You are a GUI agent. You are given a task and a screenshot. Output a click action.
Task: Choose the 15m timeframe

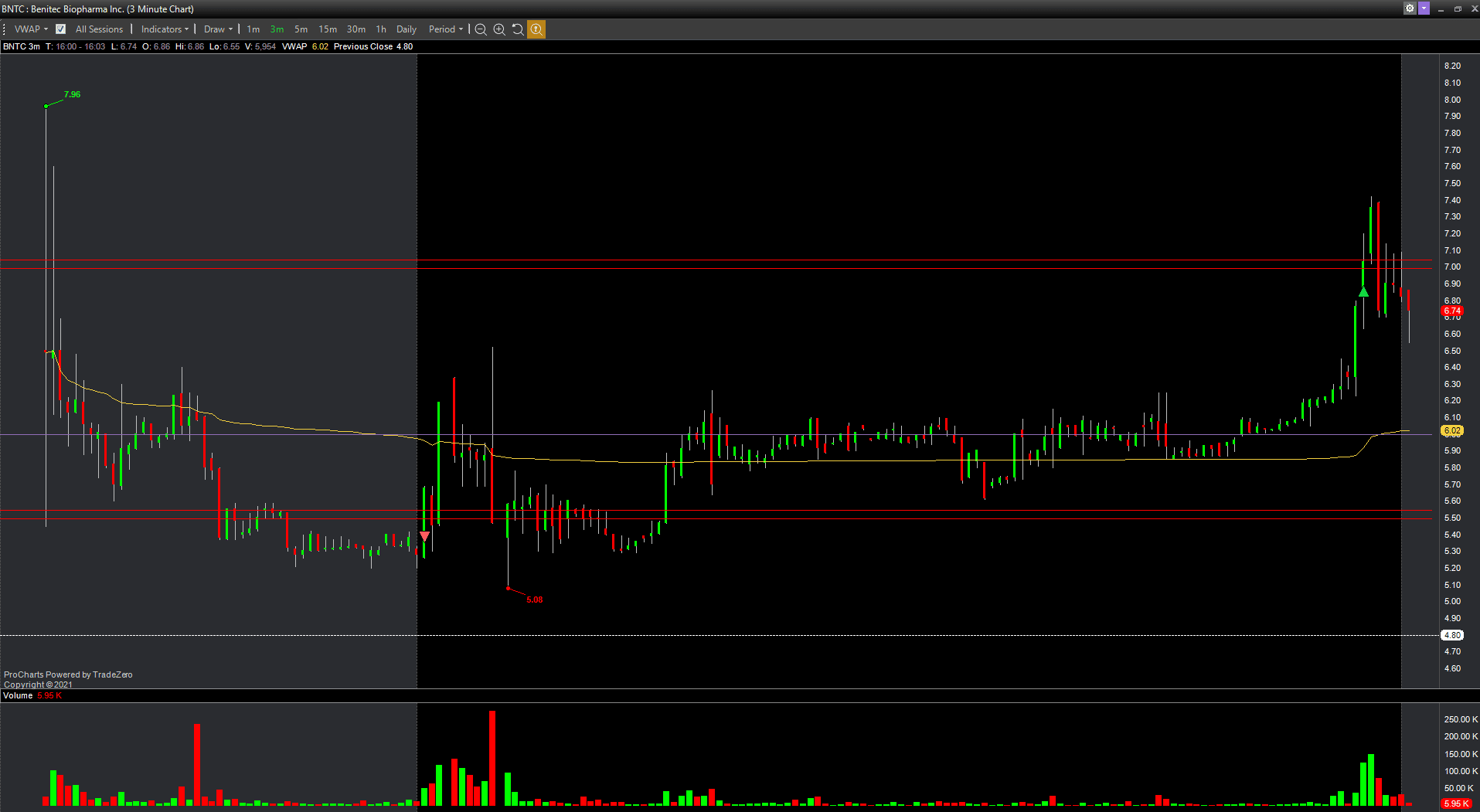click(x=328, y=29)
